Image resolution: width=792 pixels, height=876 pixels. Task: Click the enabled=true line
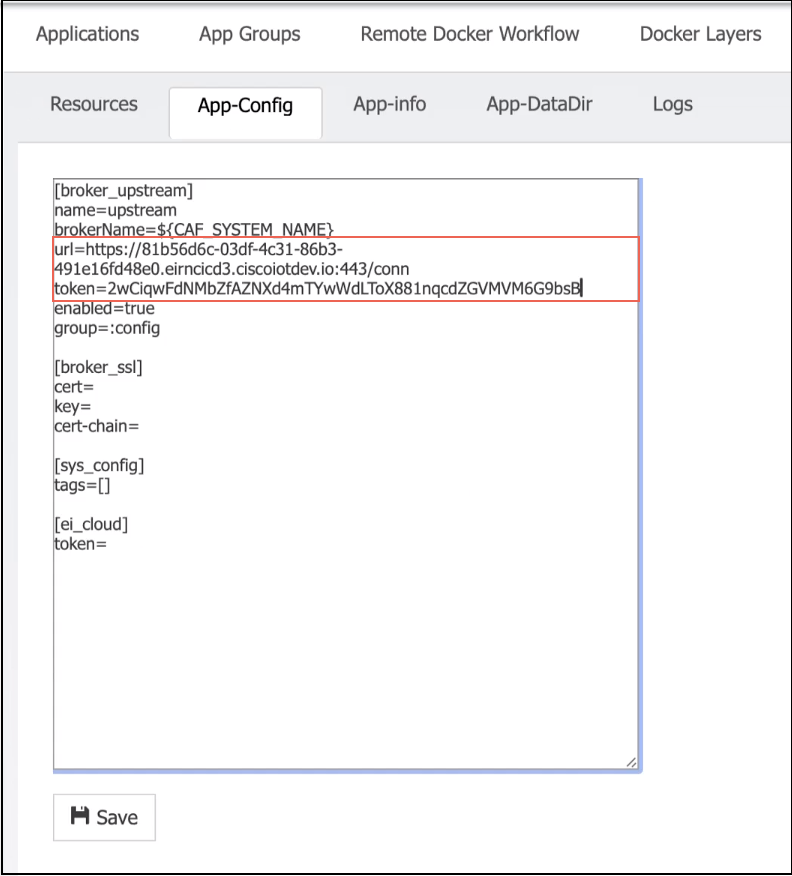pyautogui.click(x=104, y=308)
